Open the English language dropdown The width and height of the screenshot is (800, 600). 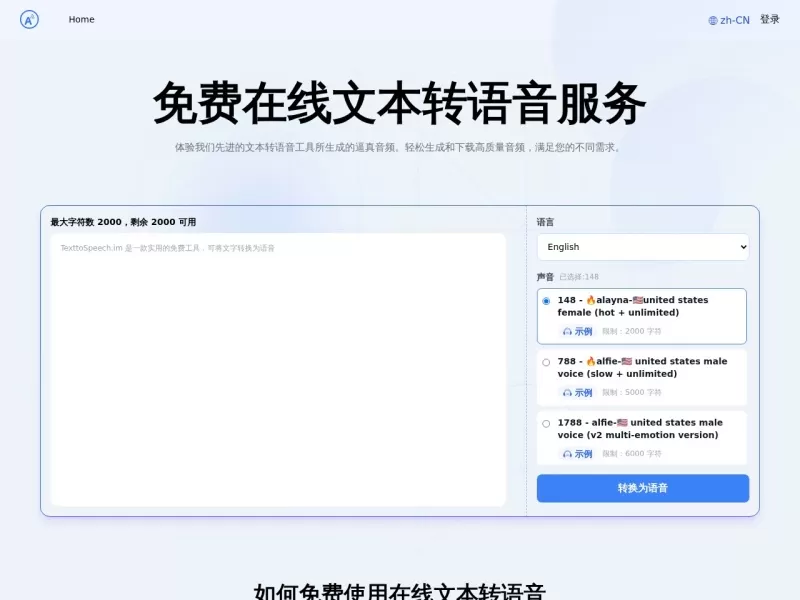642,246
